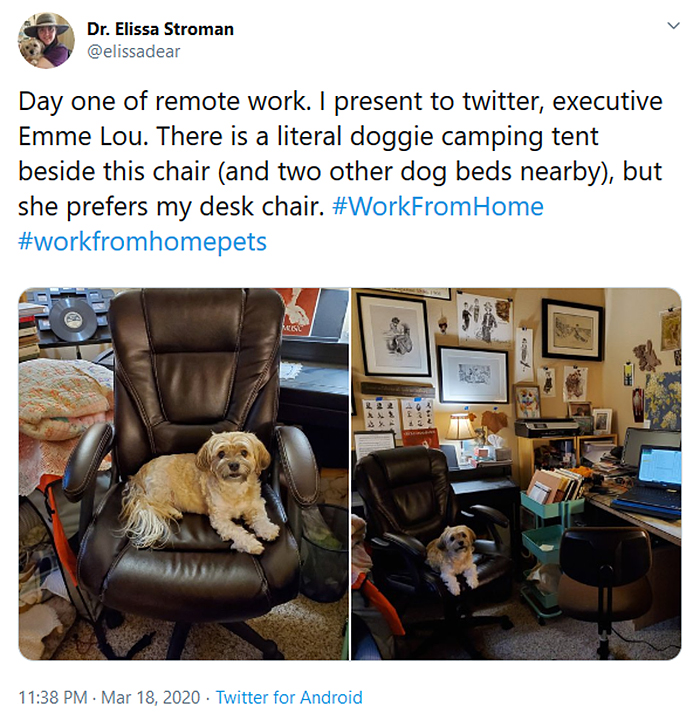
Task: Open the close-up photo of dog on chair
Action: coord(184,474)
